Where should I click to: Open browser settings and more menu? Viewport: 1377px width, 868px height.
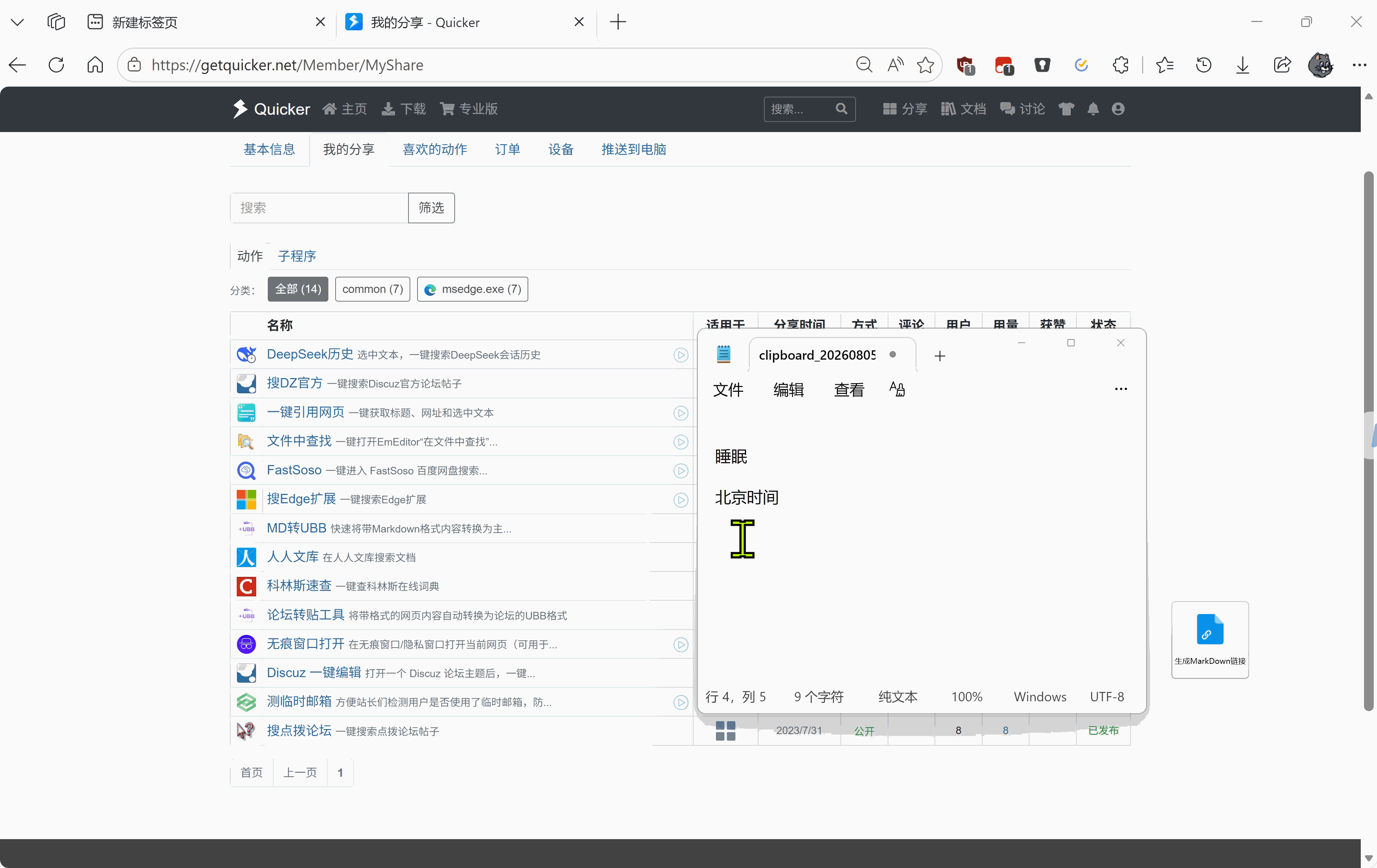[1359, 65]
